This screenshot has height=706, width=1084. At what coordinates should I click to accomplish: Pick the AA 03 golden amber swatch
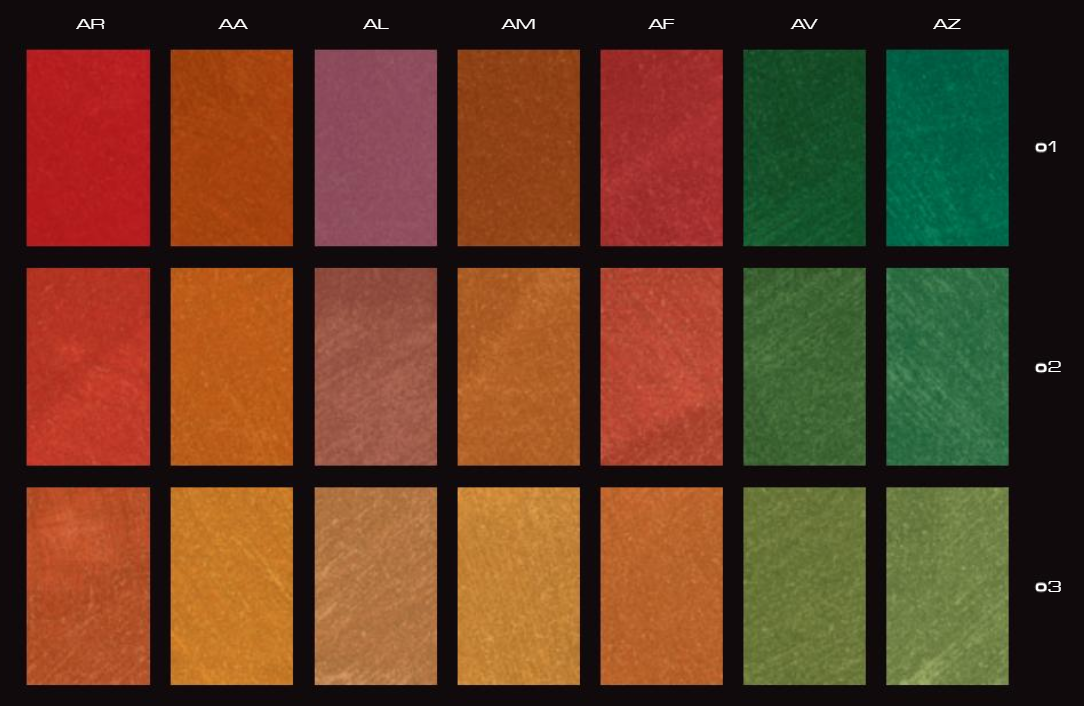231,586
